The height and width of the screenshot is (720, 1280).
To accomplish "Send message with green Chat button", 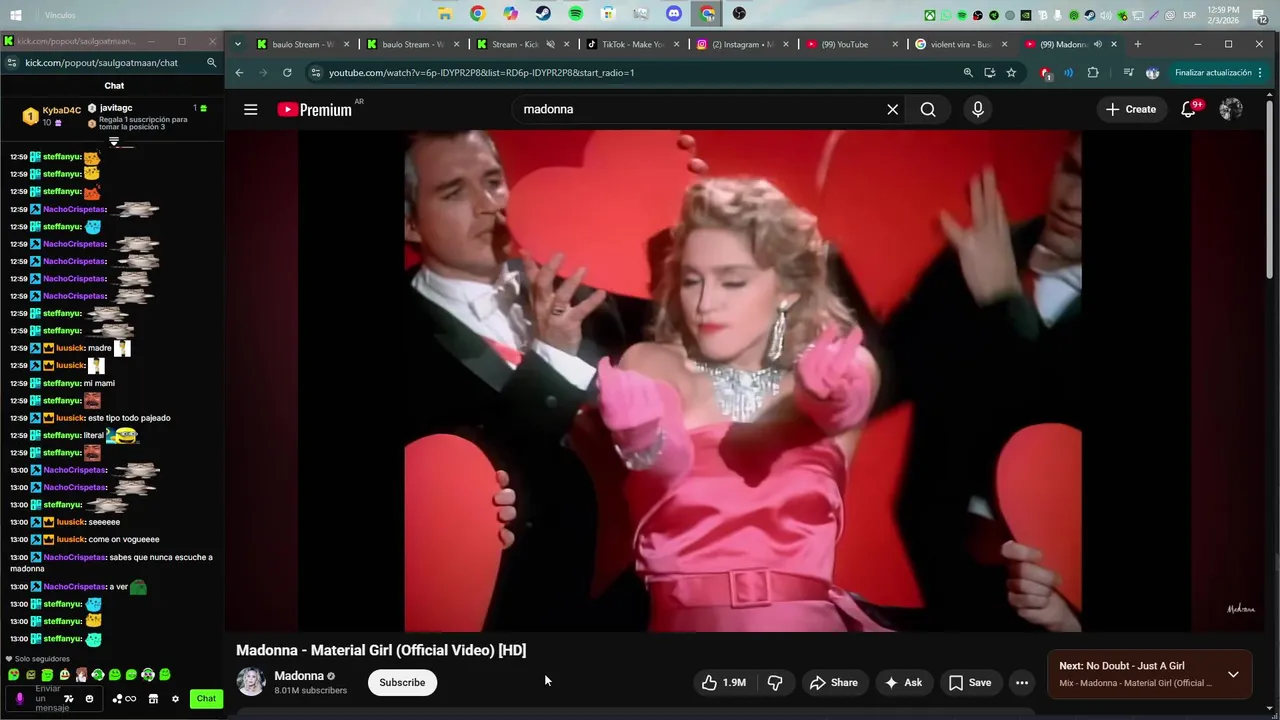I will 206,699.
